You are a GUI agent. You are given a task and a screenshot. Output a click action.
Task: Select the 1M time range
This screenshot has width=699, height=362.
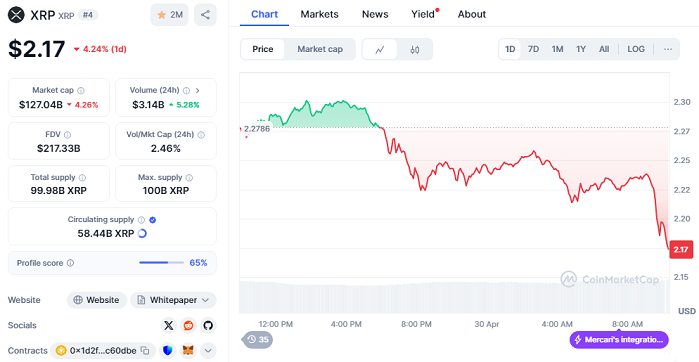(x=557, y=49)
